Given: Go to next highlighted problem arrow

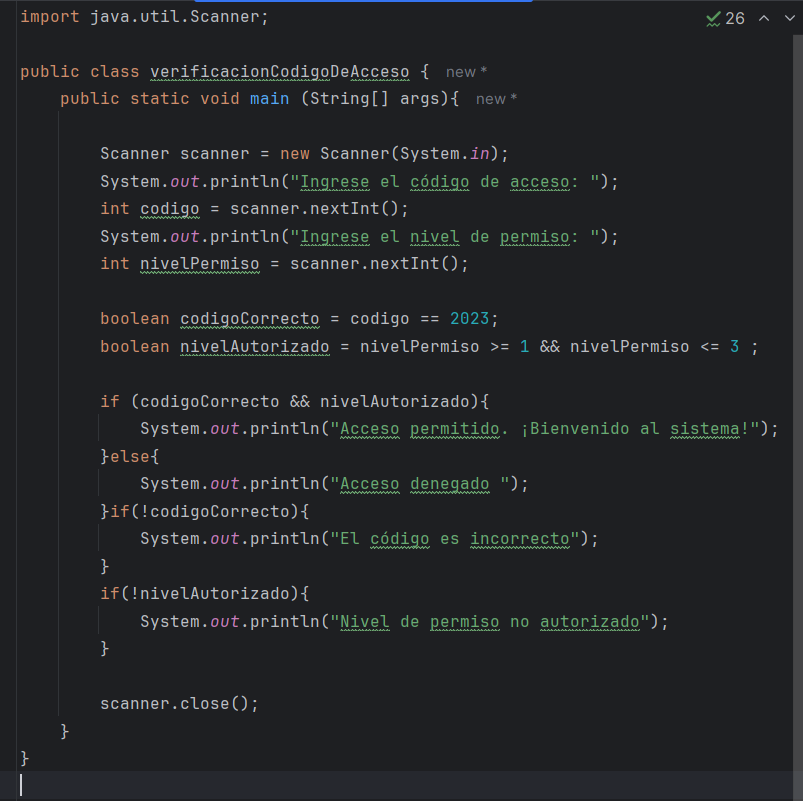Looking at the screenshot, I should (790, 19).
